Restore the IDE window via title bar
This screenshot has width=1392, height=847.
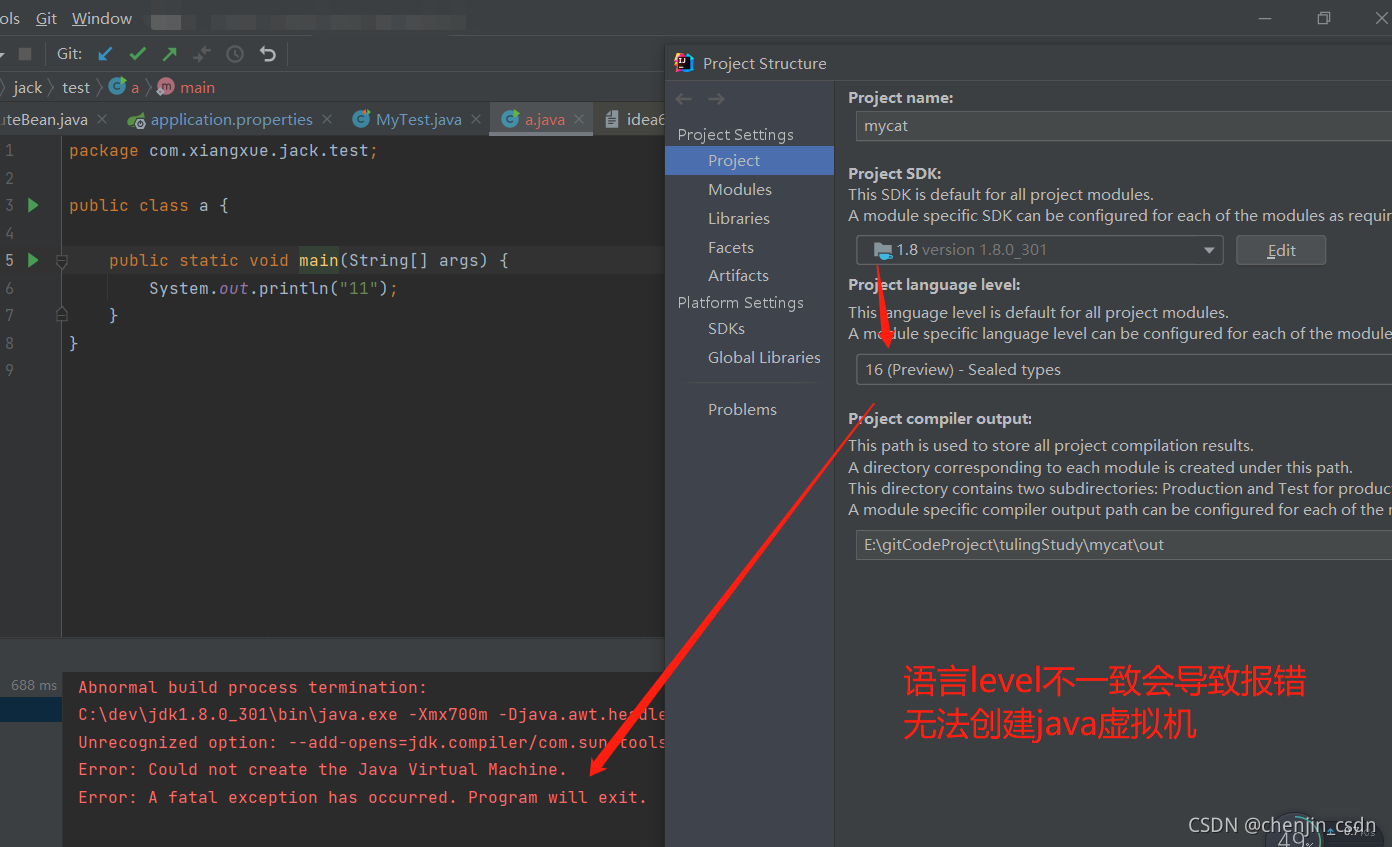click(x=1324, y=18)
